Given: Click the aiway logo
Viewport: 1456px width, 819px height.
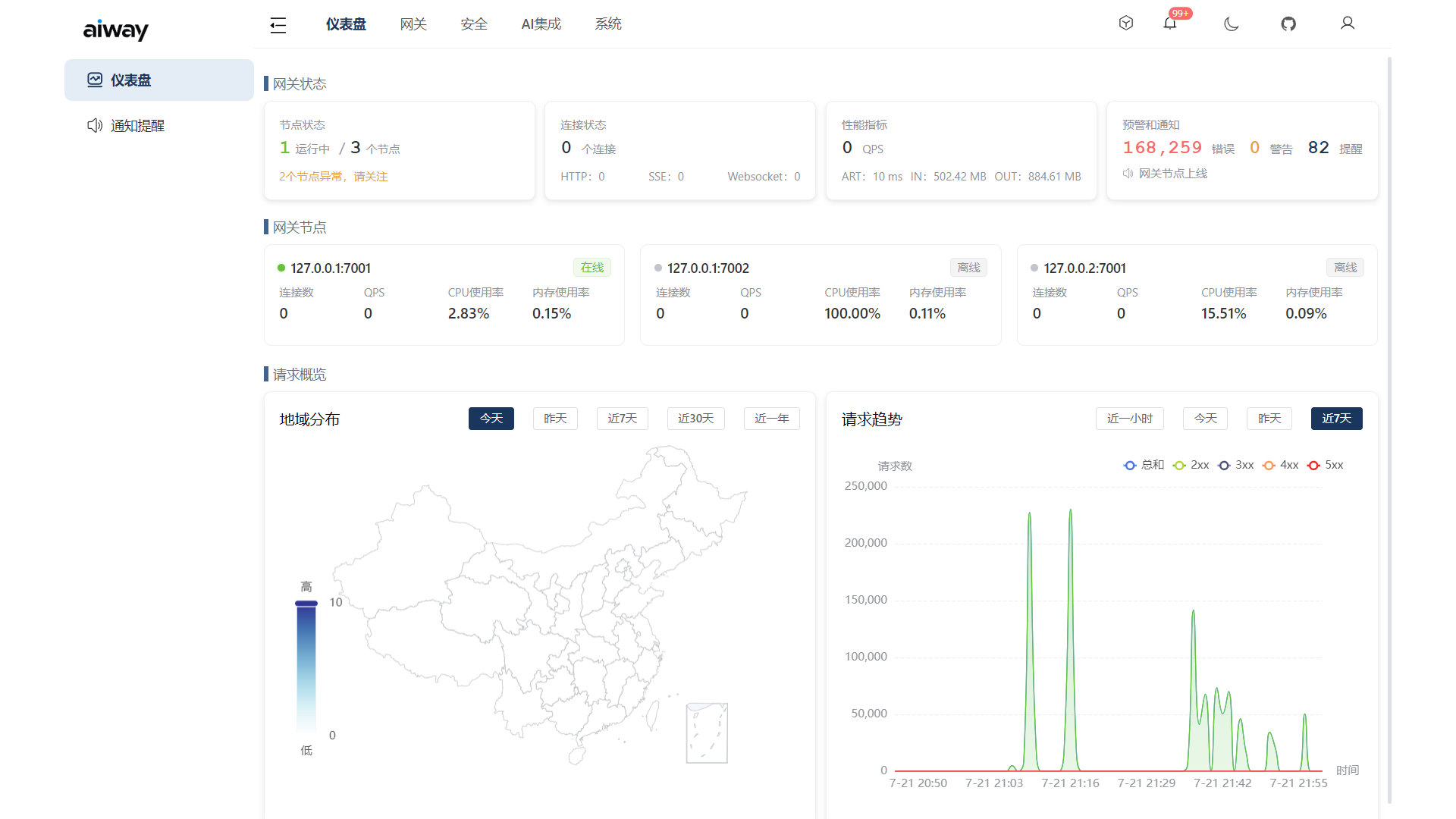Looking at the screenshot, I should point(116,30).
